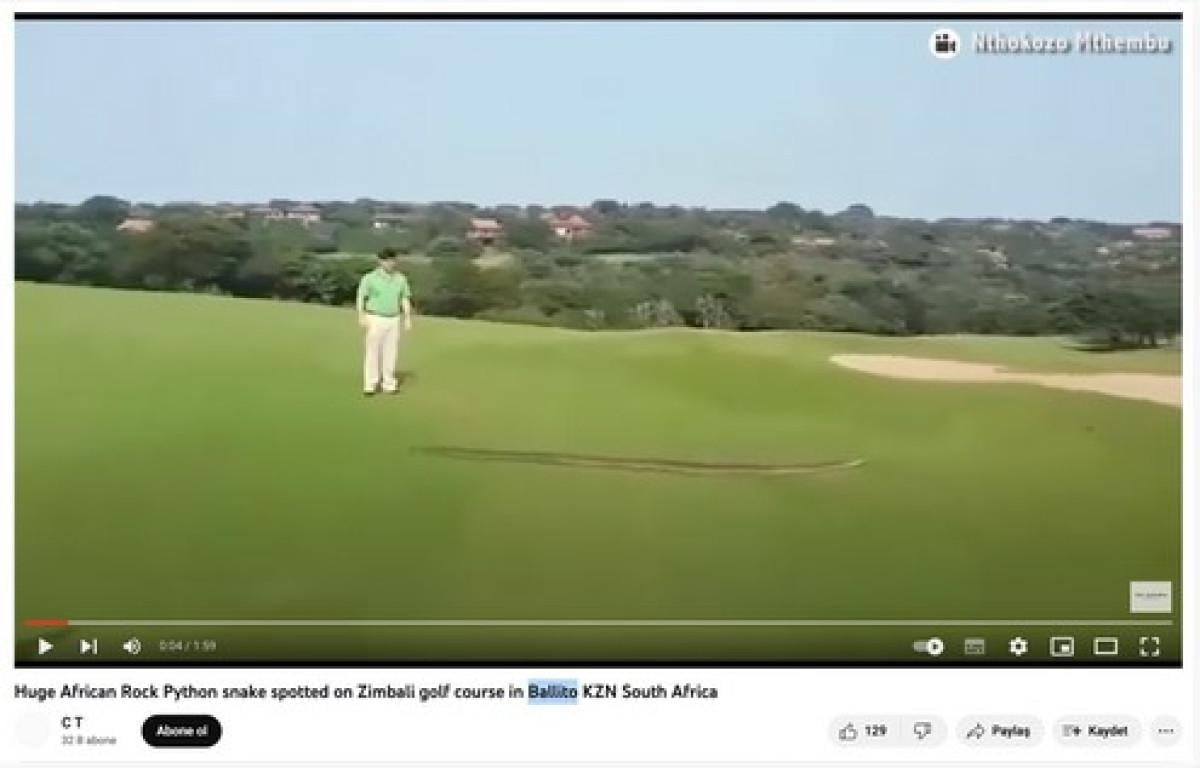Toggle the autoplay switch
Viewport: 1200px width, 768px height.
929,646
